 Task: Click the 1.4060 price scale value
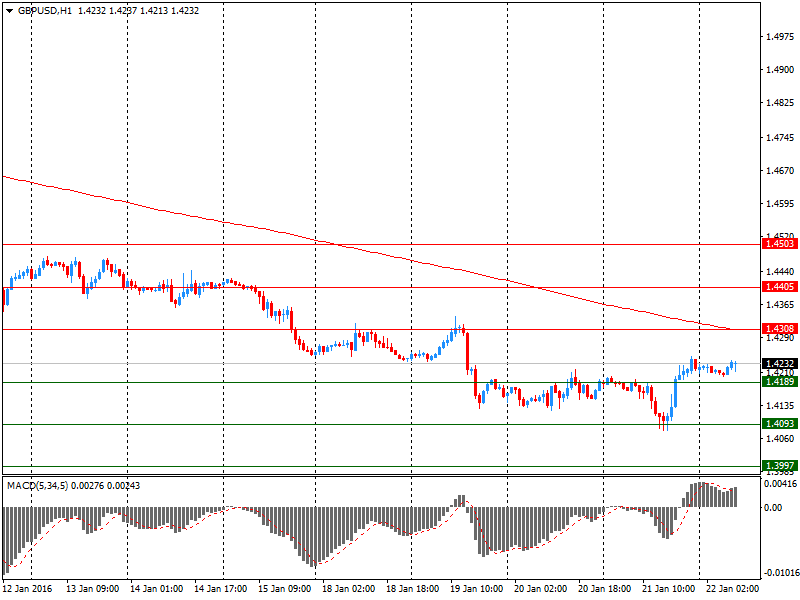click(x=780, y=439)
